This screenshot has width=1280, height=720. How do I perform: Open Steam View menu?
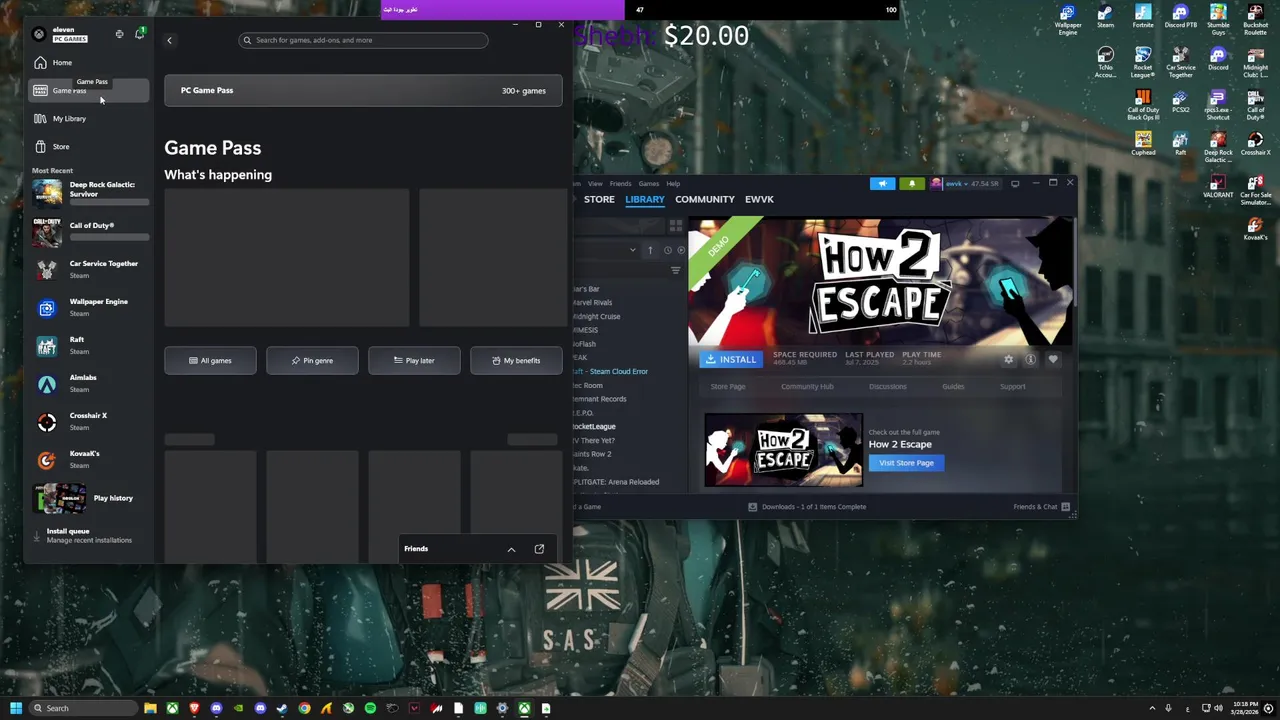point(595,184)
